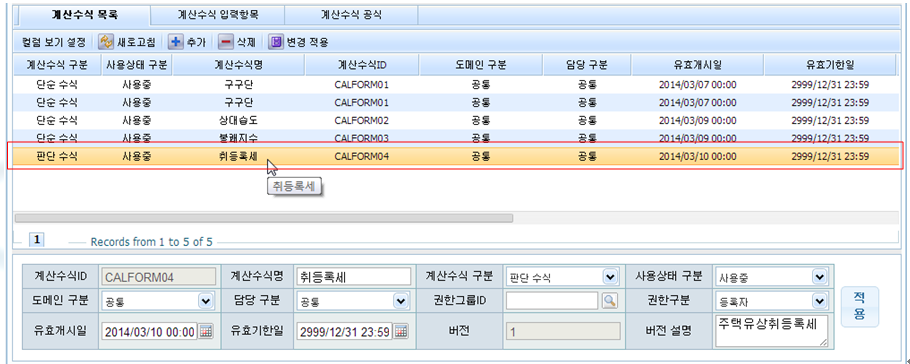Sort by 계산수식ID column header
Screen dimensions: 910x364
click(x=362, y=65)
